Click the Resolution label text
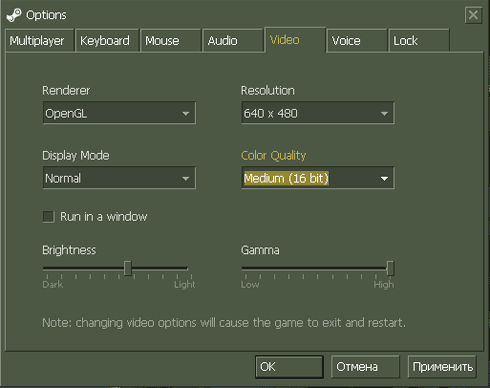The height and width of the screenshot is (388, 490). point(268,91)
